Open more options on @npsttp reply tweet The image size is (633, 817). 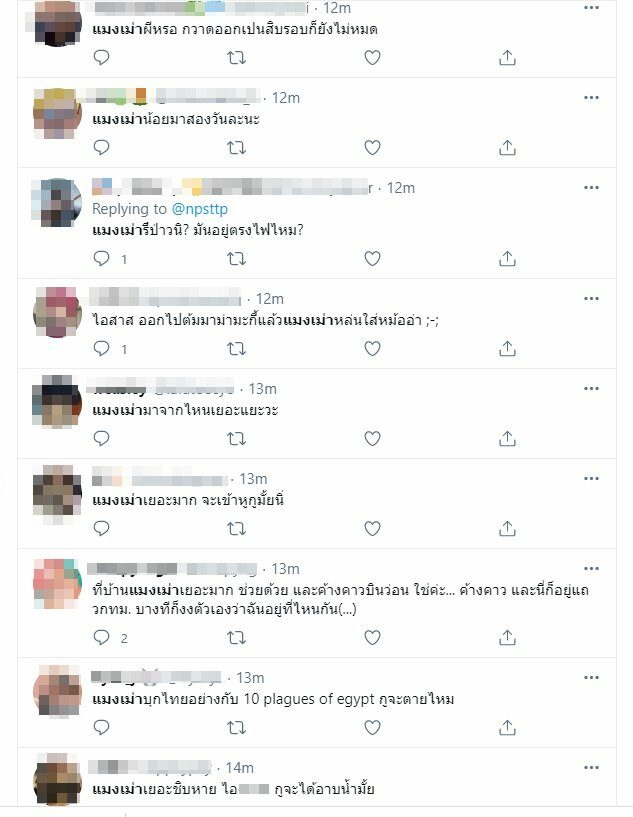[591, 188]
